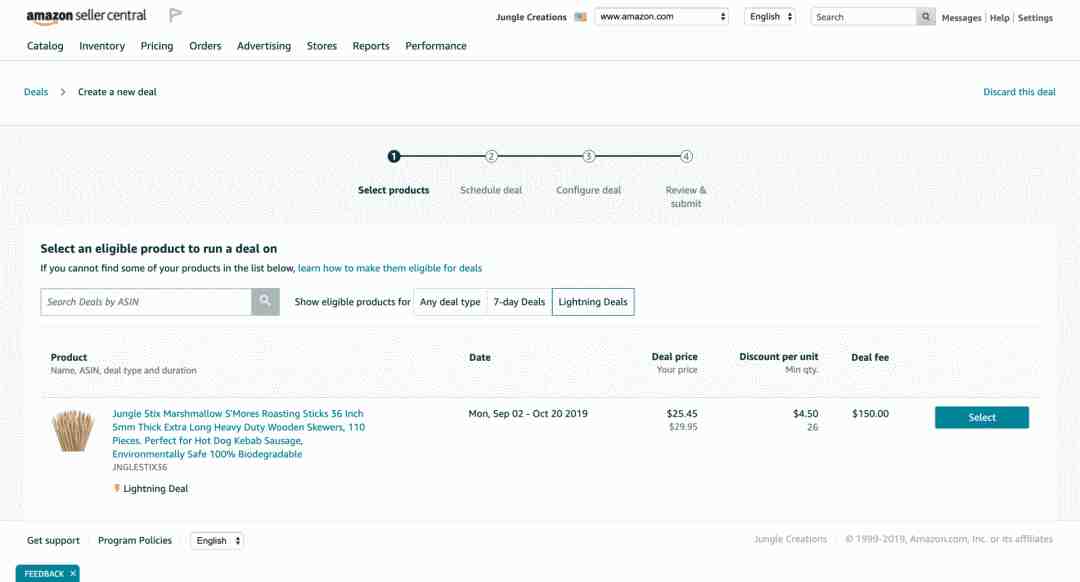Click the Select products step label
Viewport: 1080px width, 582px height.
(393, 190)
